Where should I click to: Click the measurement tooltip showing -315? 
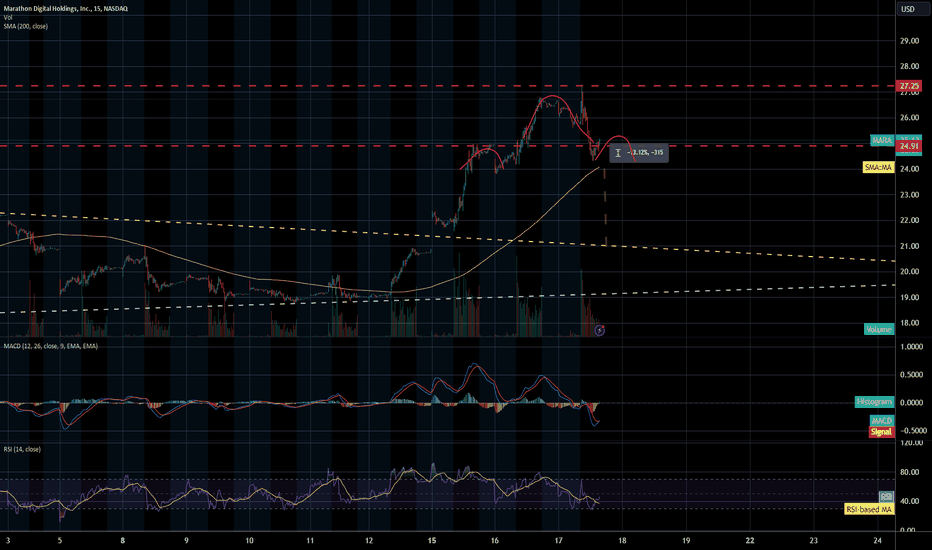[x=639, y=153]
